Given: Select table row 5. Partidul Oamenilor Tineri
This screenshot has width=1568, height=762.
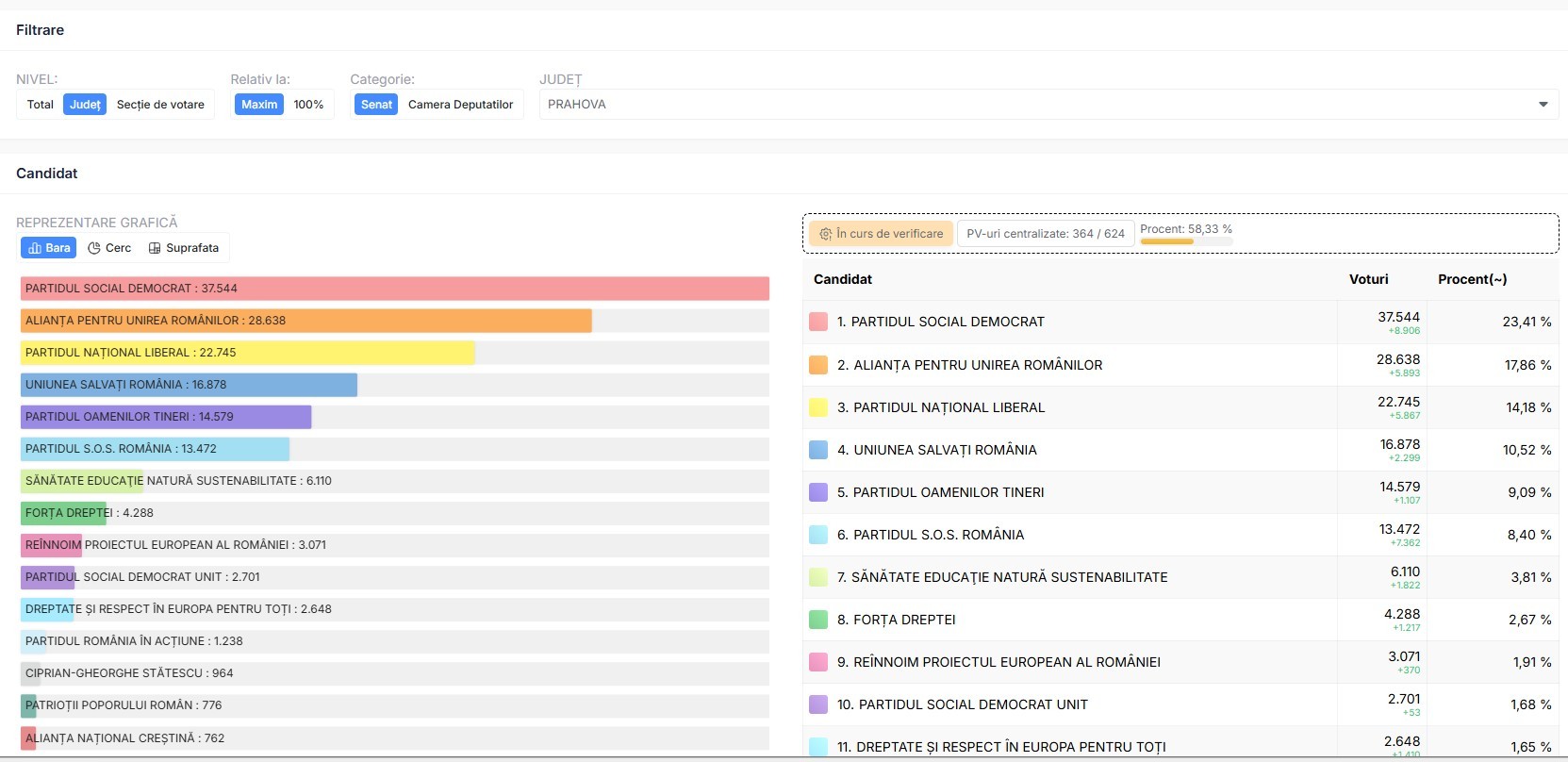Looking at the screenshot, I should [1180, 492].
